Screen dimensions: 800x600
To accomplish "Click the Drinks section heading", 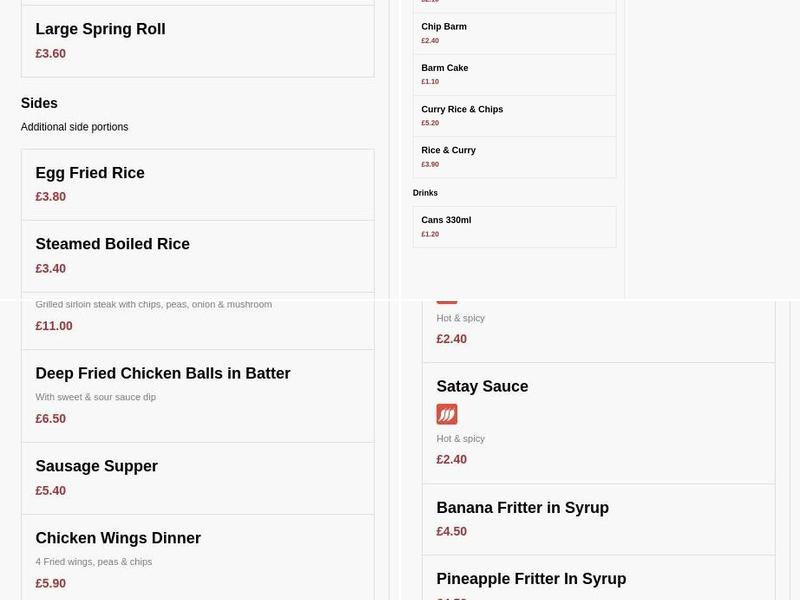I will click(427, 192).
